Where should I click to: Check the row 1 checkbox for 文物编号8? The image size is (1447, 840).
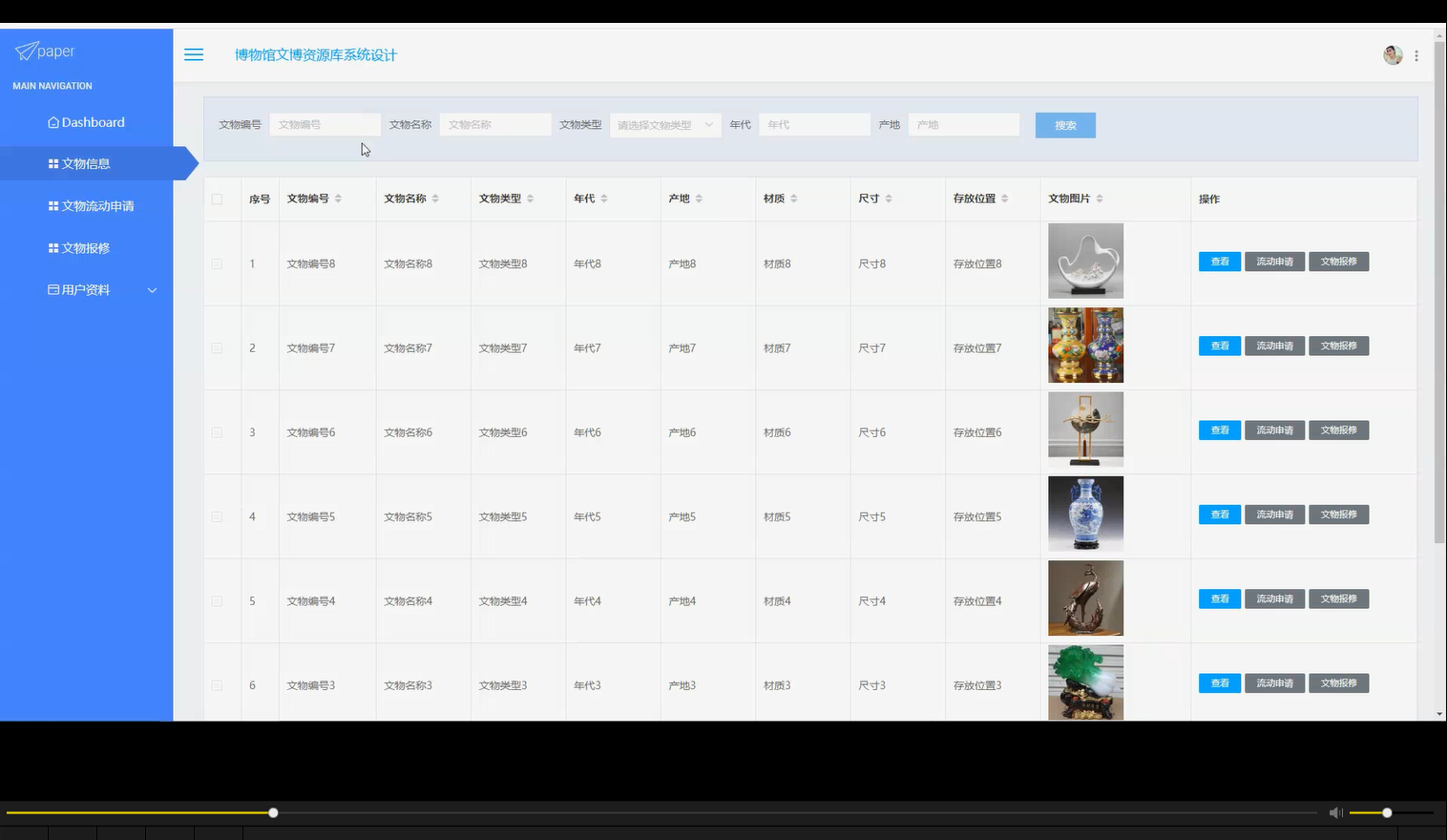(x=218, y=263)
